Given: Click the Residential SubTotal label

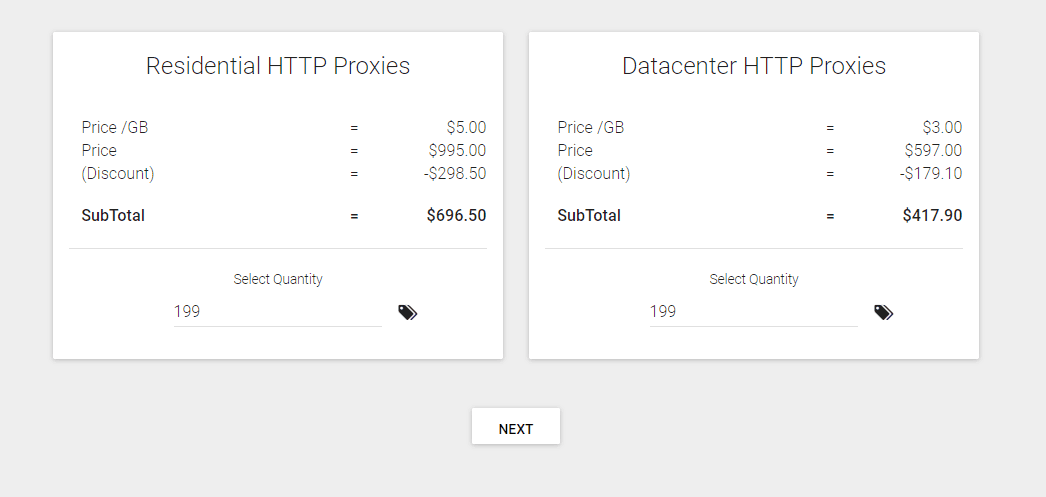Looking at the screenshot, I should (x=113, y=215).
